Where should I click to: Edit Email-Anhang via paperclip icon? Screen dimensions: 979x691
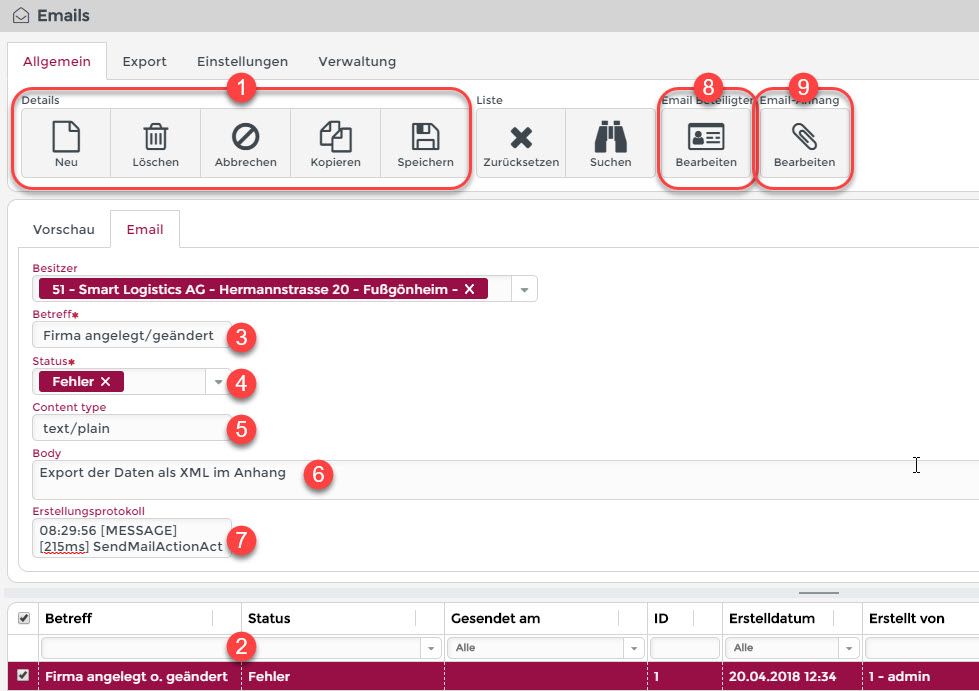[x=804, y=137]
